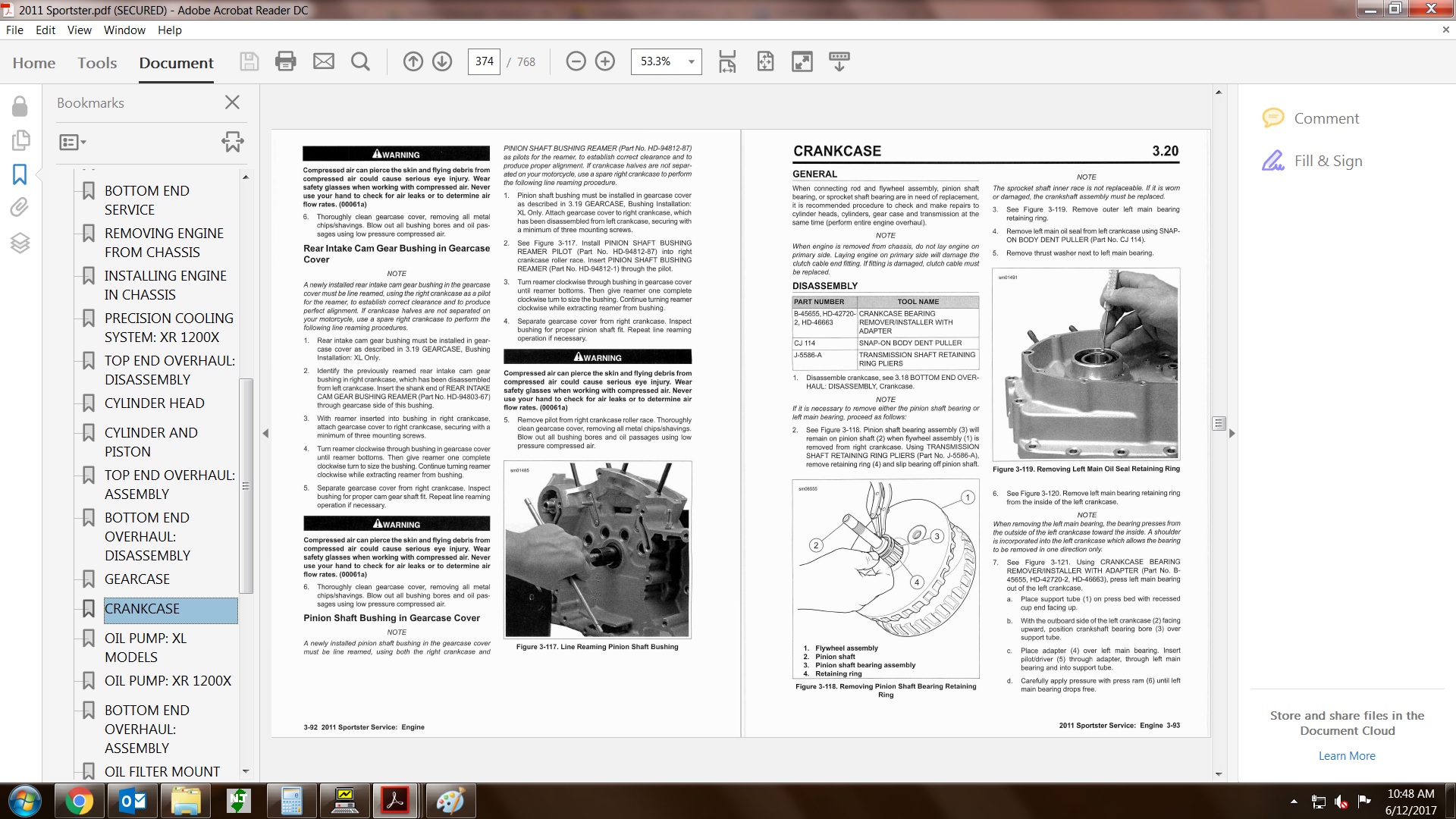Click the page number input field

click(484, 61)
